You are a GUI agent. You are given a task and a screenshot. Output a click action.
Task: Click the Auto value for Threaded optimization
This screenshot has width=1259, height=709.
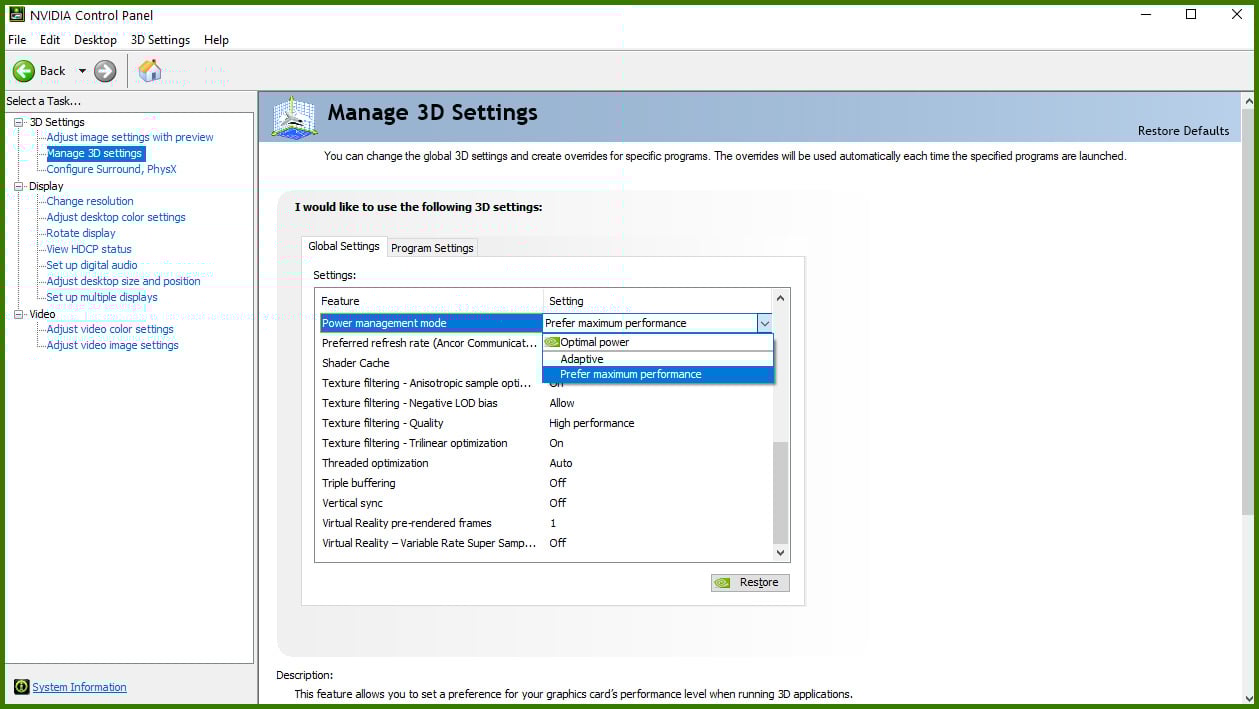pyautogui.click(x=560, y=463)
